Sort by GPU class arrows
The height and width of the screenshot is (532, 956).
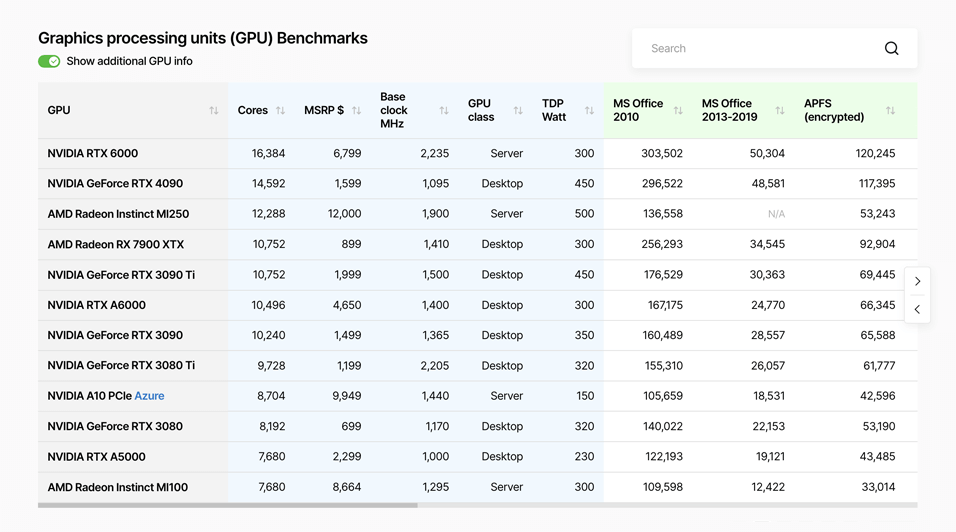[x=518, y=110]
